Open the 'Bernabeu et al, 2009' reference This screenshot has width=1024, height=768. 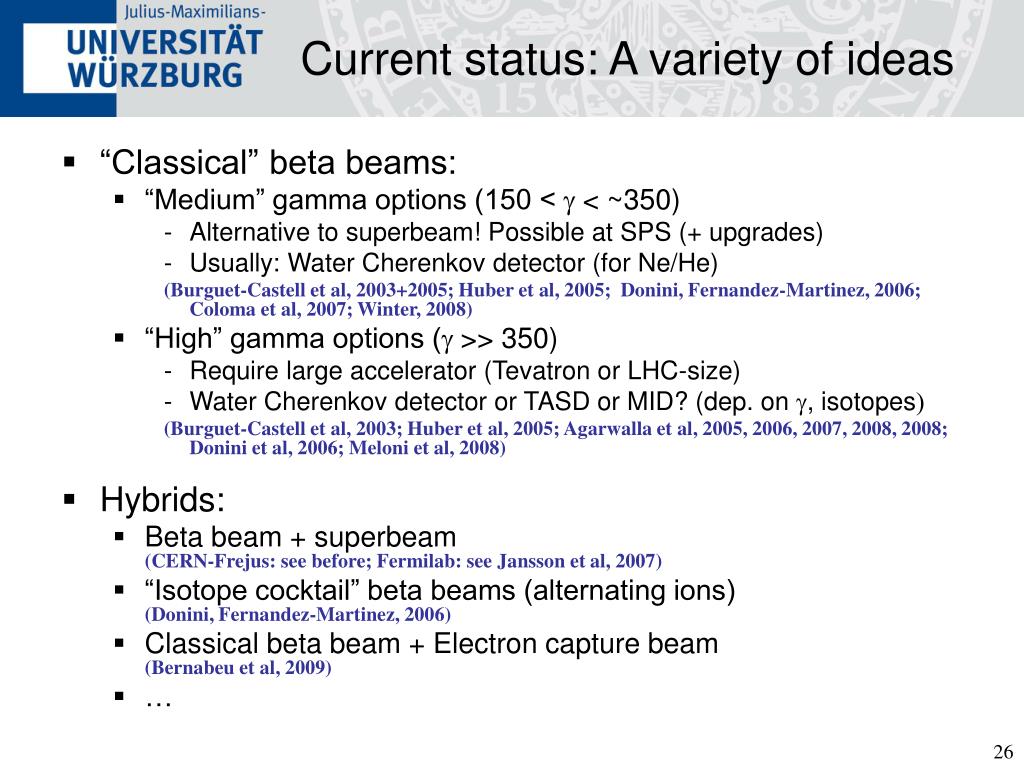(238, 667)
